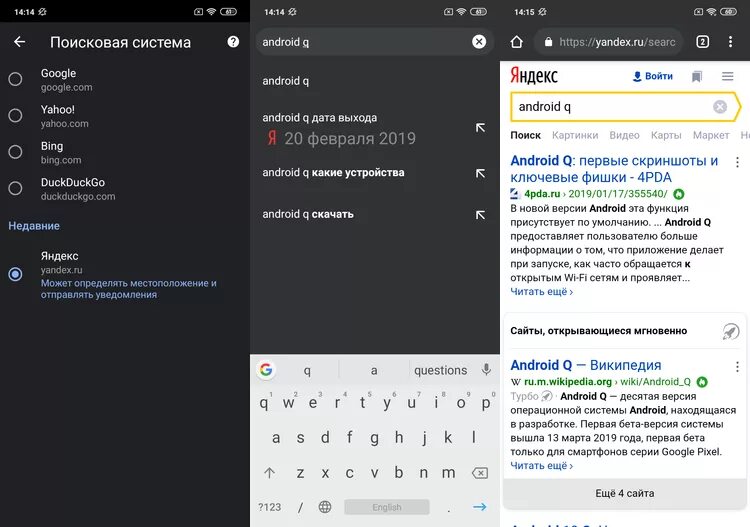Switch to Видео tab
This screenshot has width=750, height=527.
pos(624,135)
